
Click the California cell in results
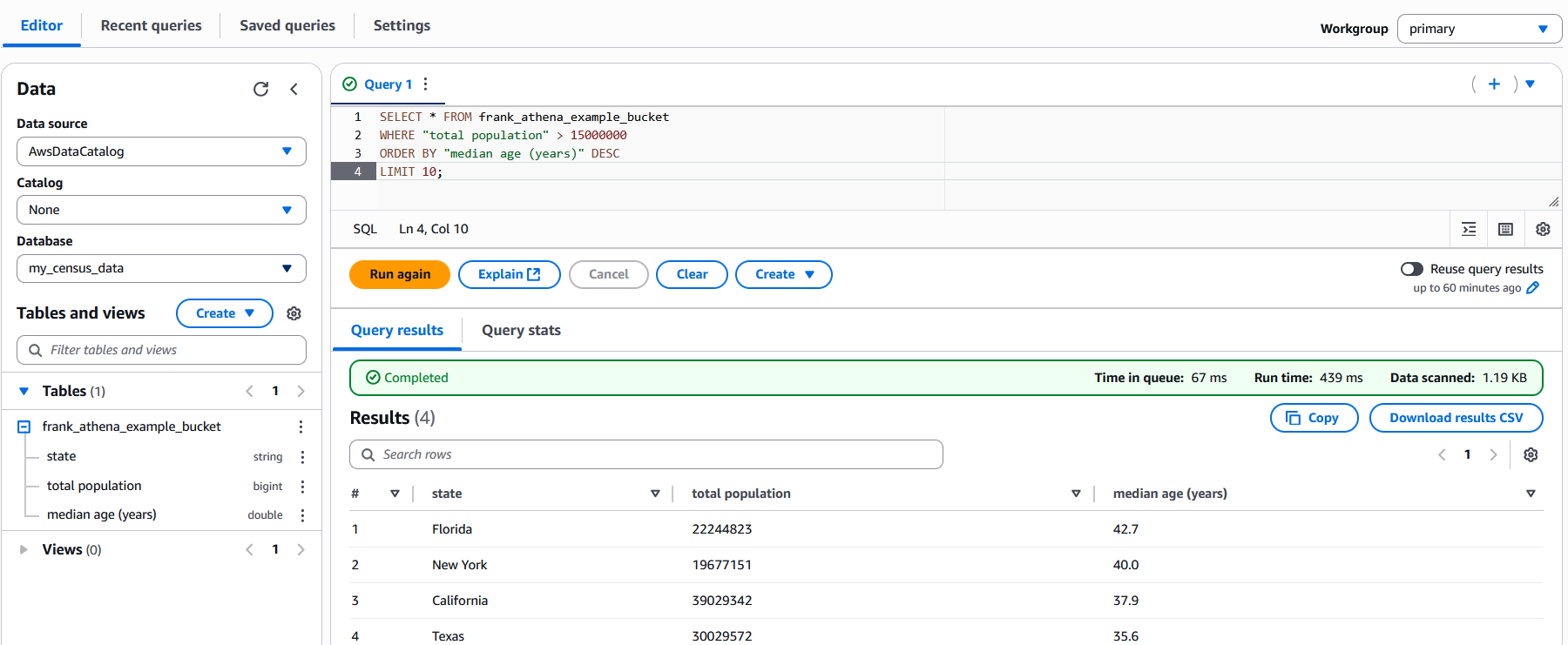(460, 601)
